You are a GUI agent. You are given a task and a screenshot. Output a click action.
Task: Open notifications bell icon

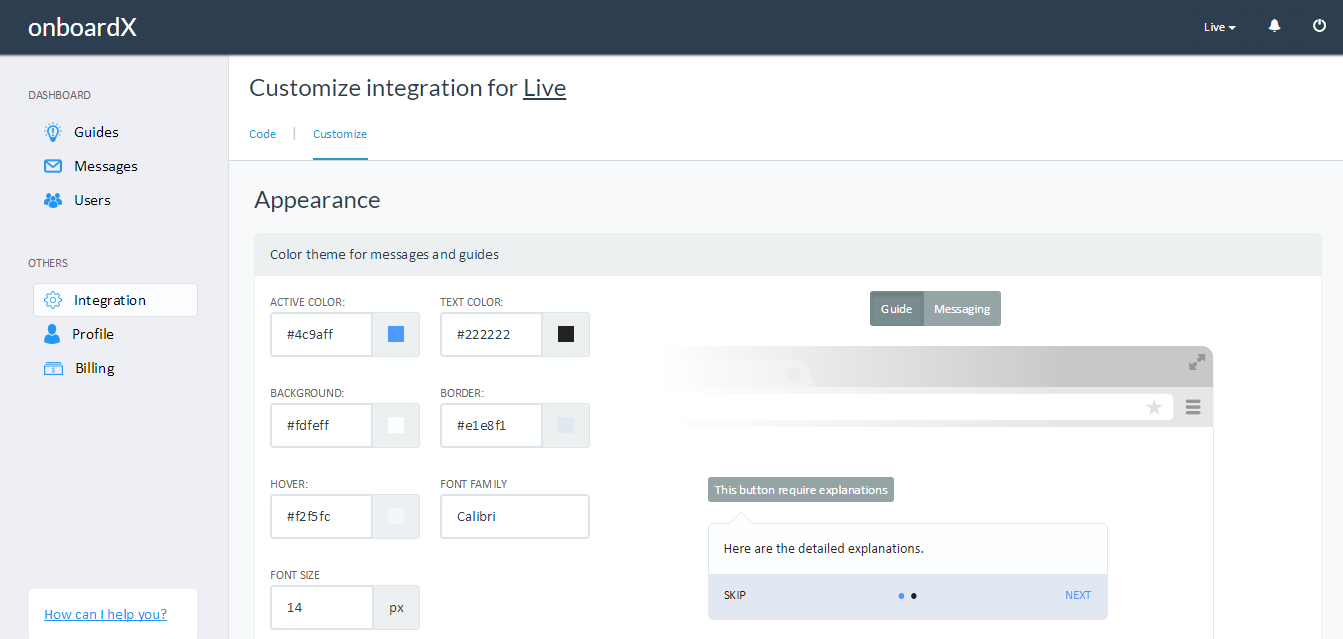(1274, 26)
